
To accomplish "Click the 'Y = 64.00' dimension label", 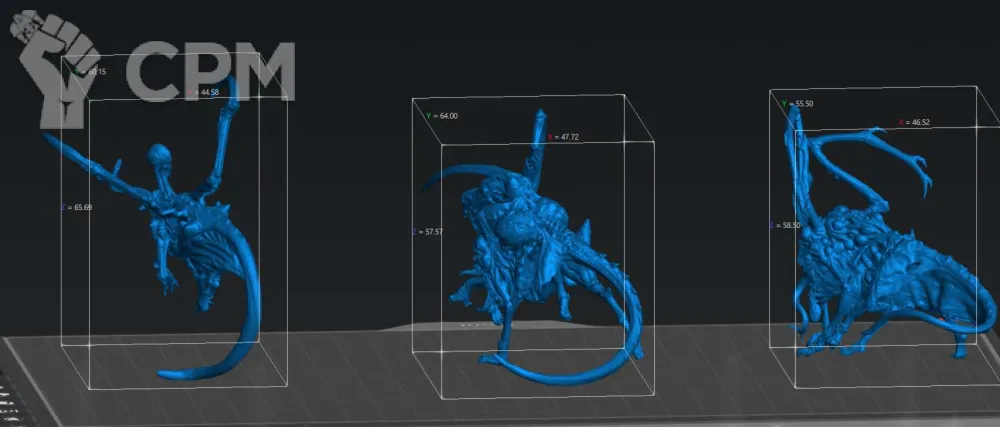I will pos(442,116).
